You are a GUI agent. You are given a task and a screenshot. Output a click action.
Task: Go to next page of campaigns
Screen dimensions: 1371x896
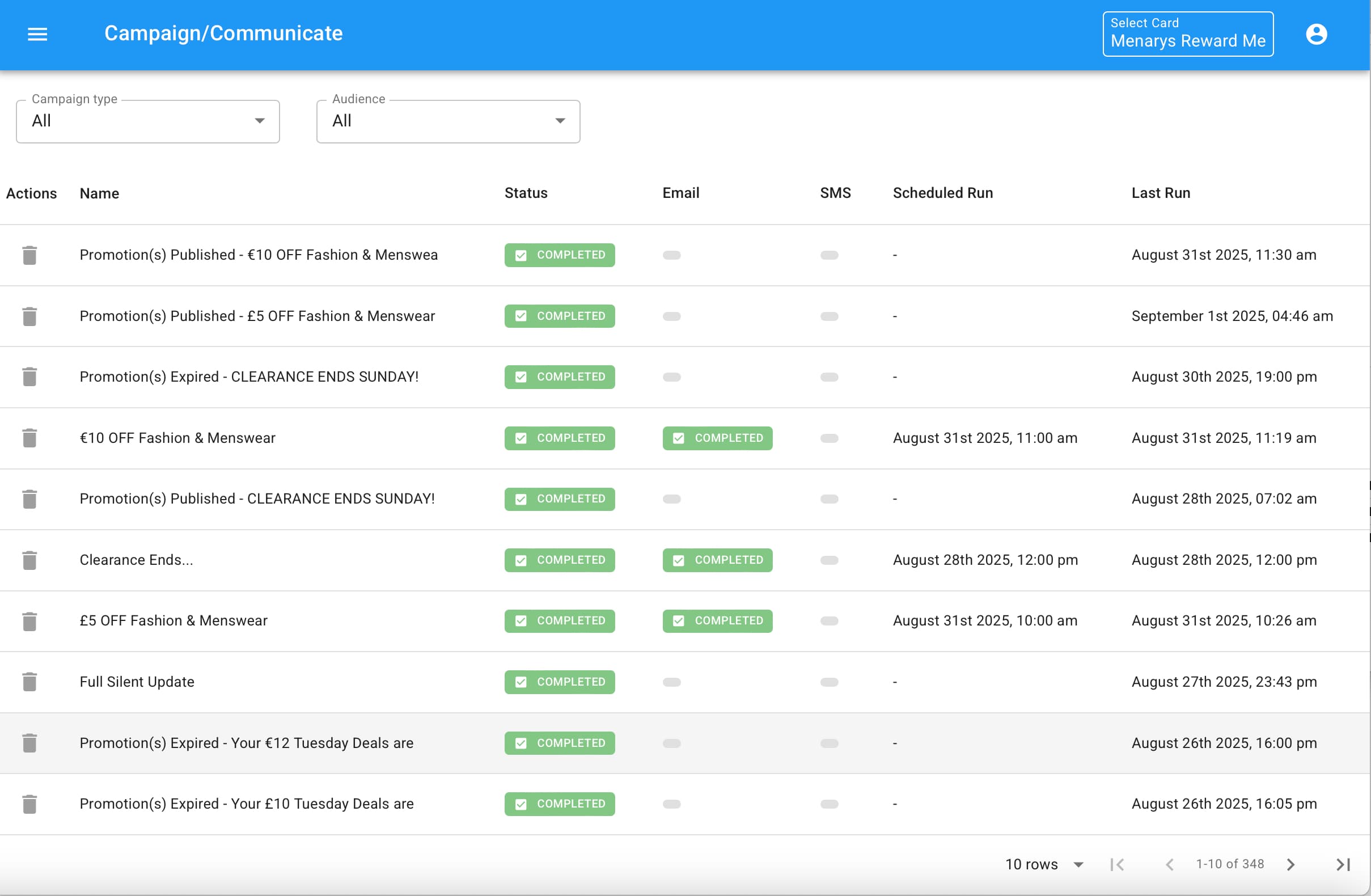tap(1290, 864)
